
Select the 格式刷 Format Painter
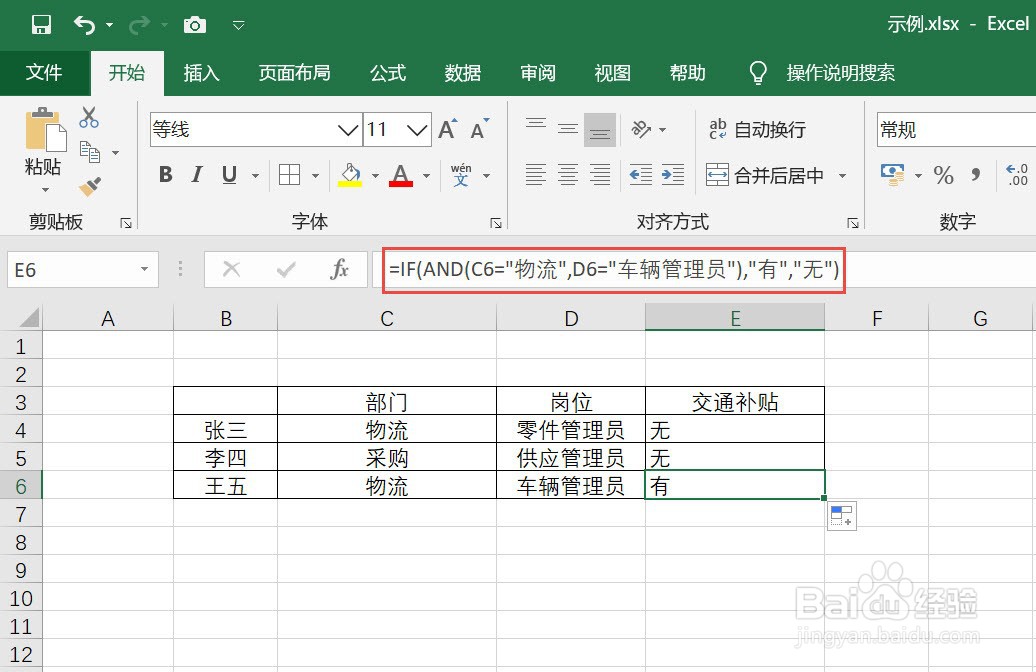click(88, 186)
